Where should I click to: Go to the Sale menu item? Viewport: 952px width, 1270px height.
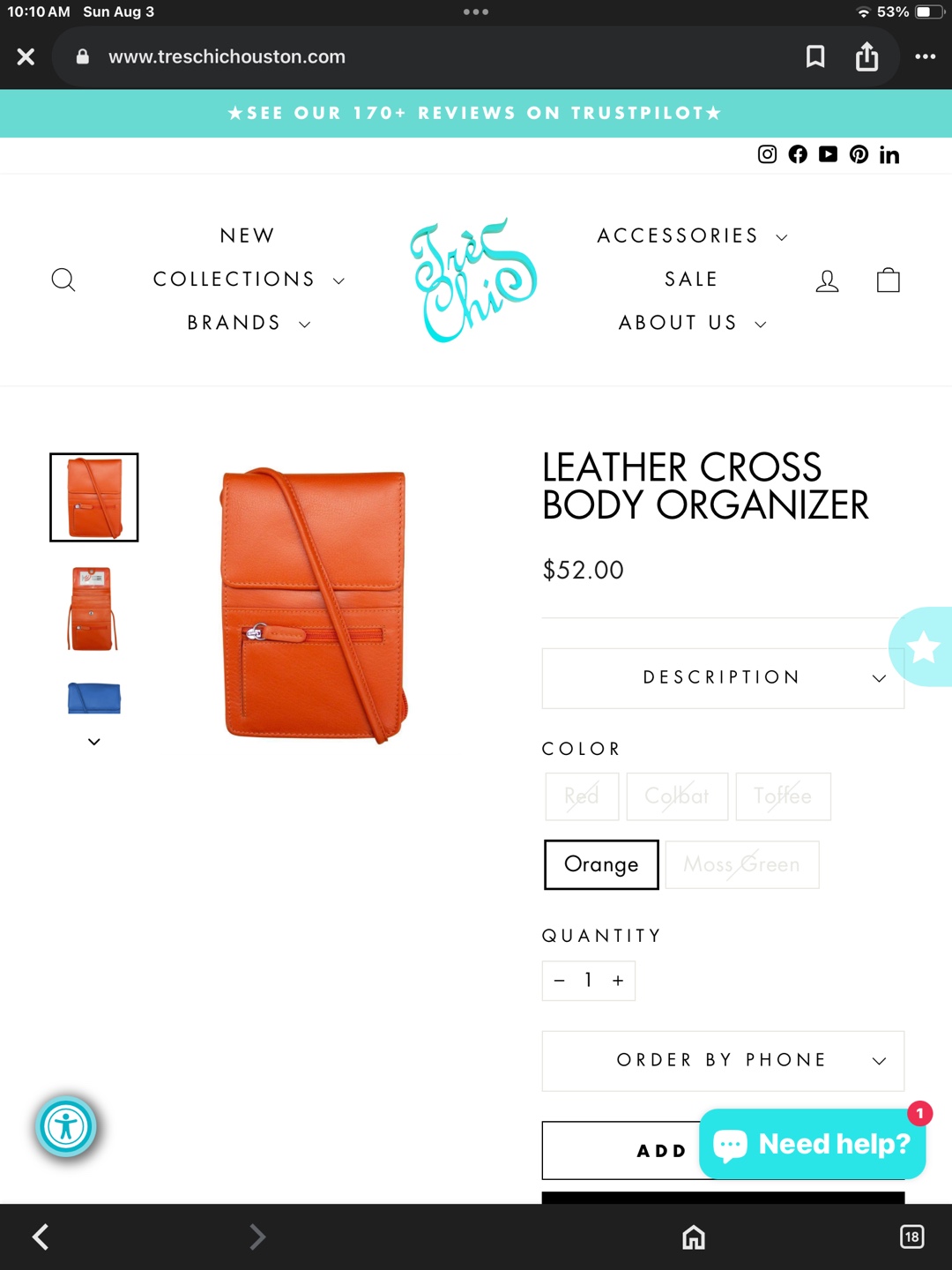click(x=691, y=280)
